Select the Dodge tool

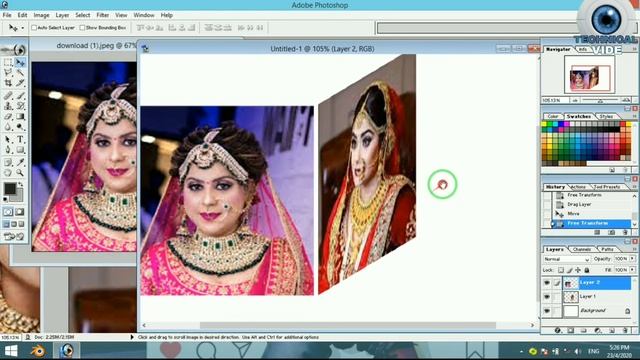coord(20,127)
